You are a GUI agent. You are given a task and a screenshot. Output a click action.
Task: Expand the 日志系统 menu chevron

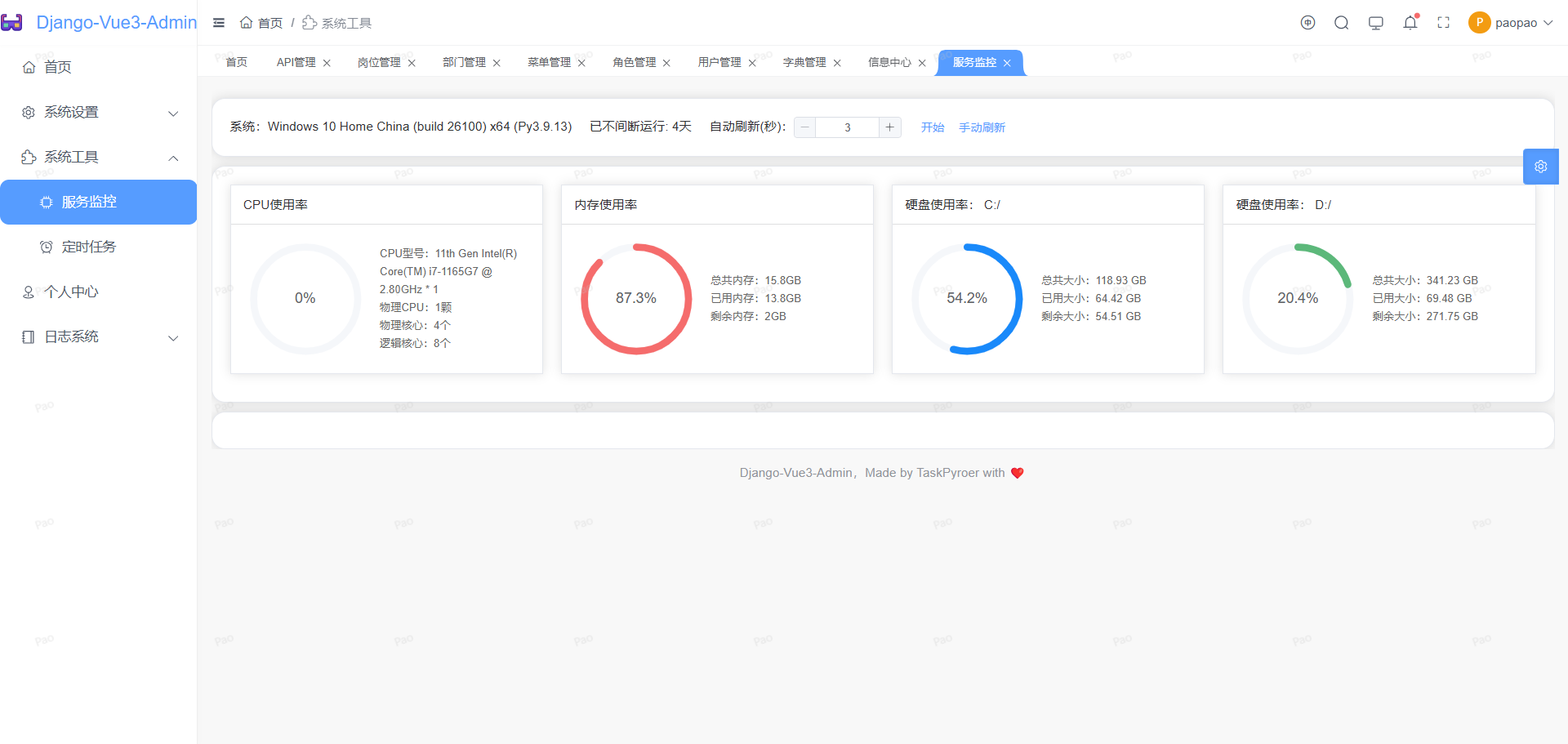(173, 338)
